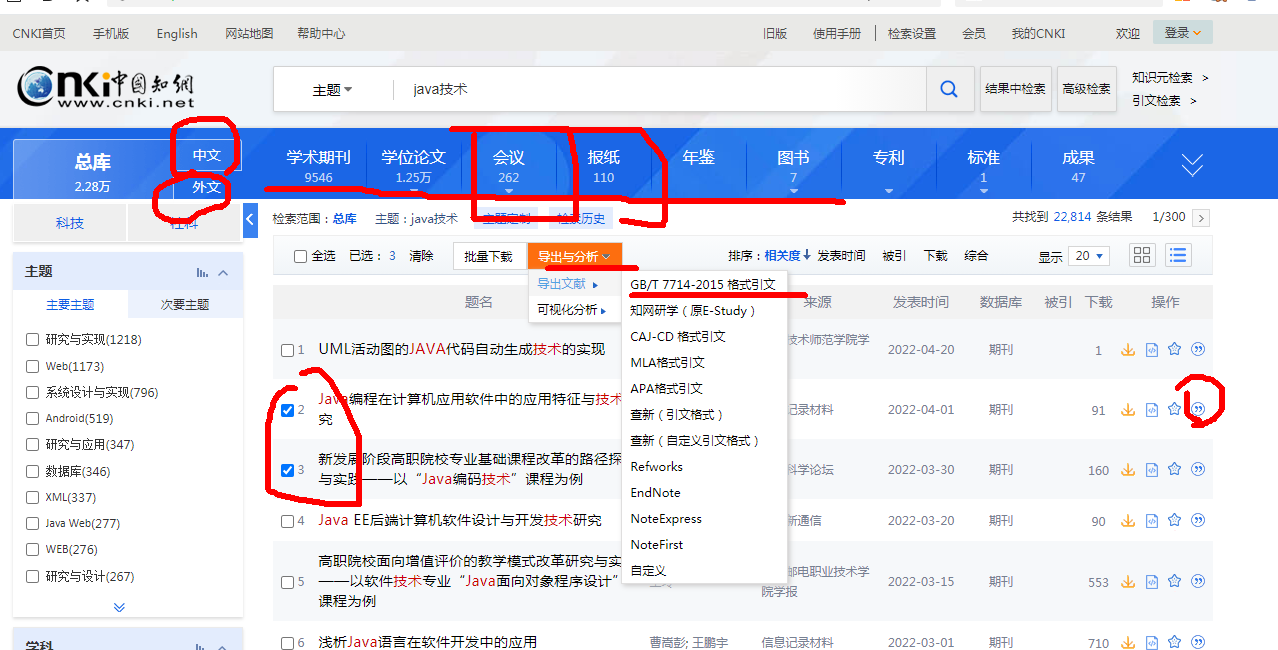The image size is (1278, 650).
Task: Click the magnifier search icon
Action: click(949, 89)
